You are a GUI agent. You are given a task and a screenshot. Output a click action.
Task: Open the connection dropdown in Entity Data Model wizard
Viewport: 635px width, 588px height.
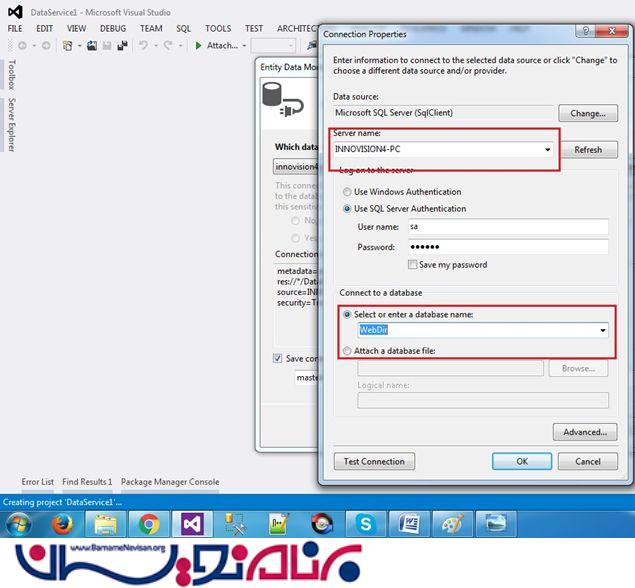click(296, 167)
